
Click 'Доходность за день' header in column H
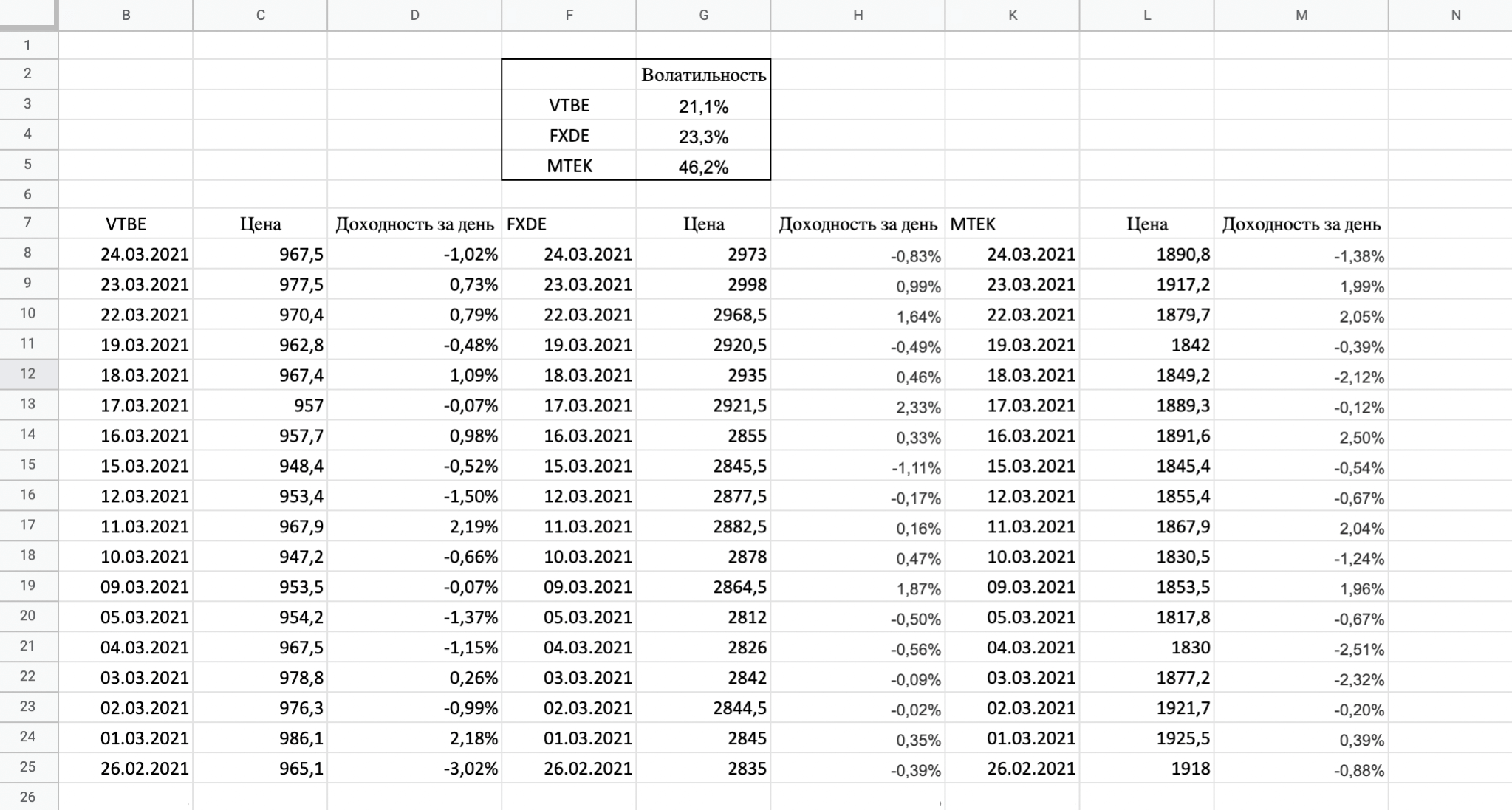[858, 224]
